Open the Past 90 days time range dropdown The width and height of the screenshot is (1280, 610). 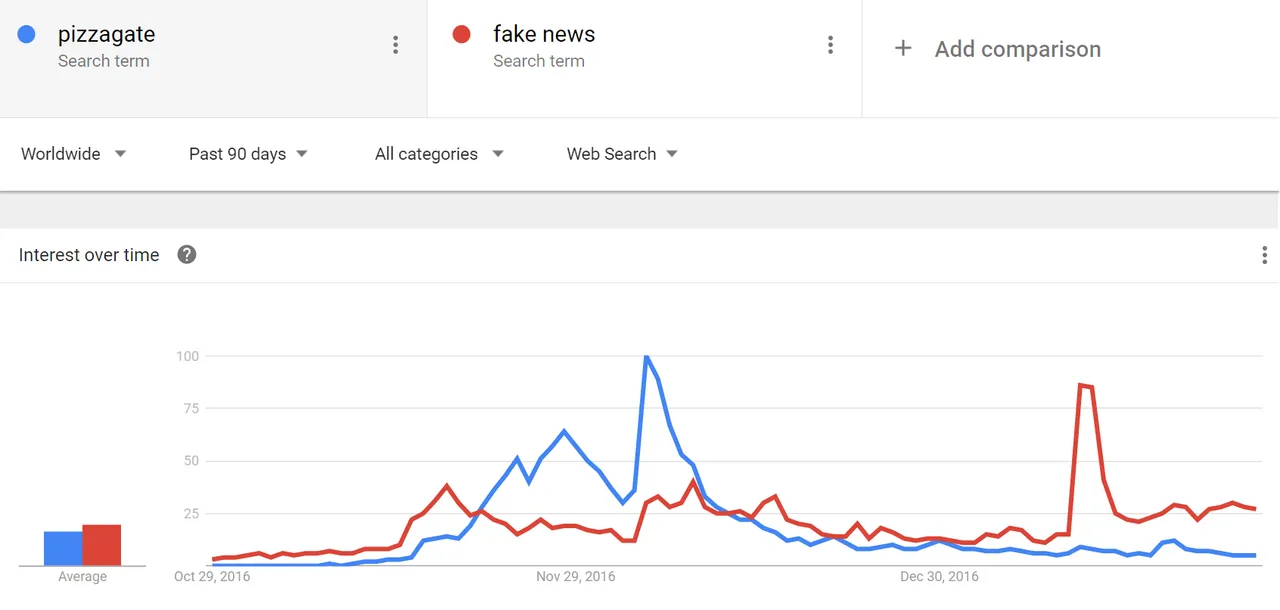click(x=248, y=154)
